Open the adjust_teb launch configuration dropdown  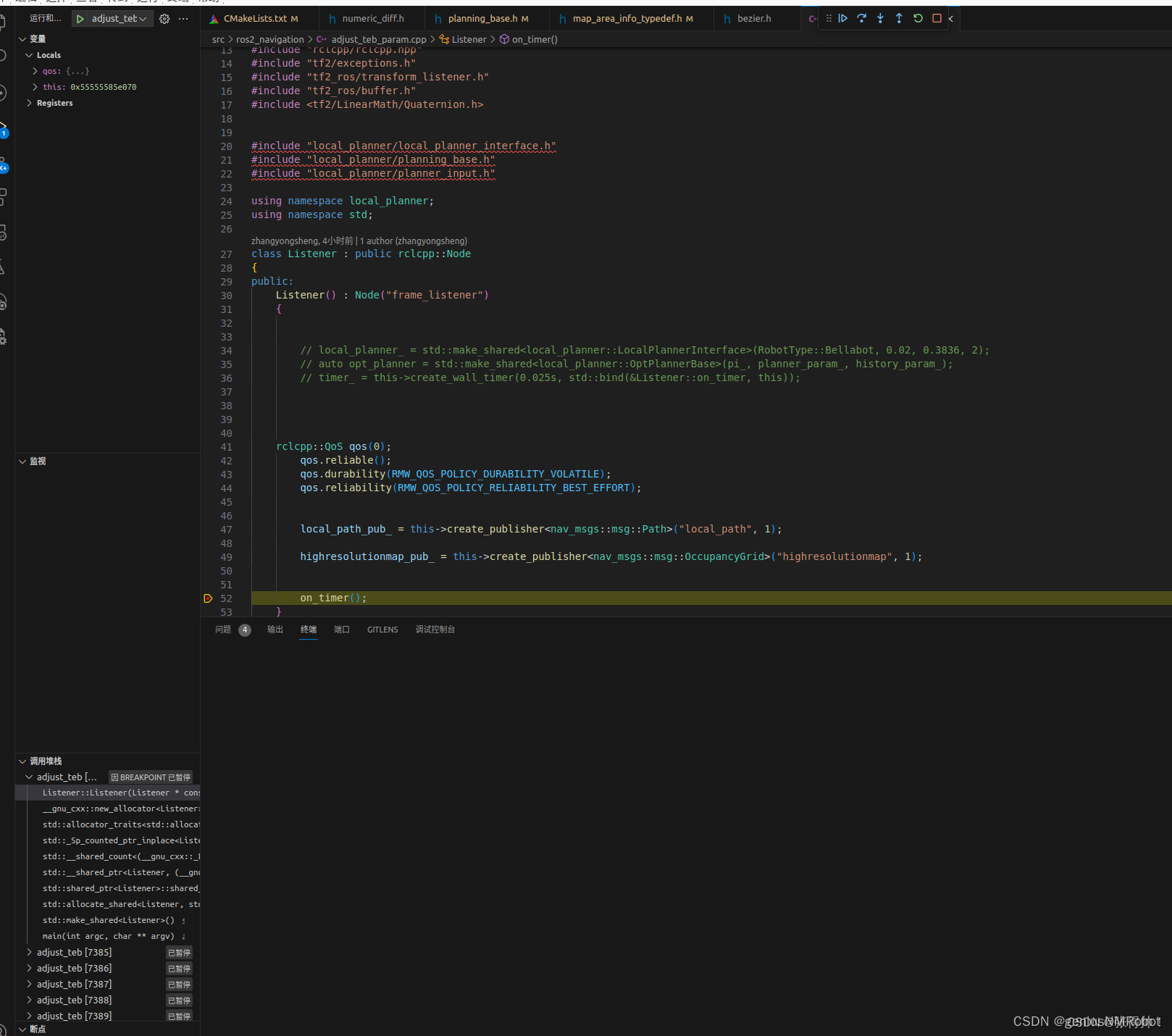120,19
